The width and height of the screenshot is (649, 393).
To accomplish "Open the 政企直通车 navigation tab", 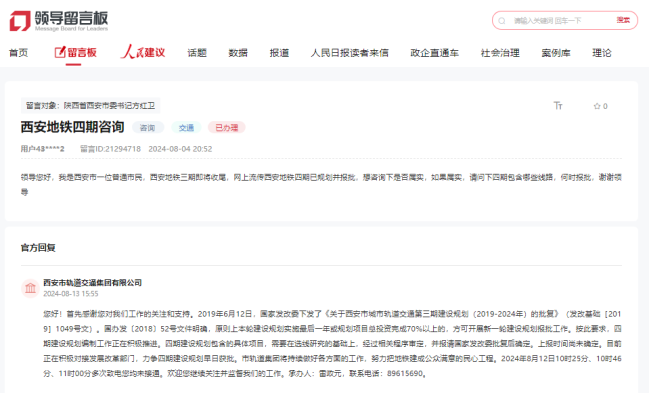I will [x=435, y=53].
